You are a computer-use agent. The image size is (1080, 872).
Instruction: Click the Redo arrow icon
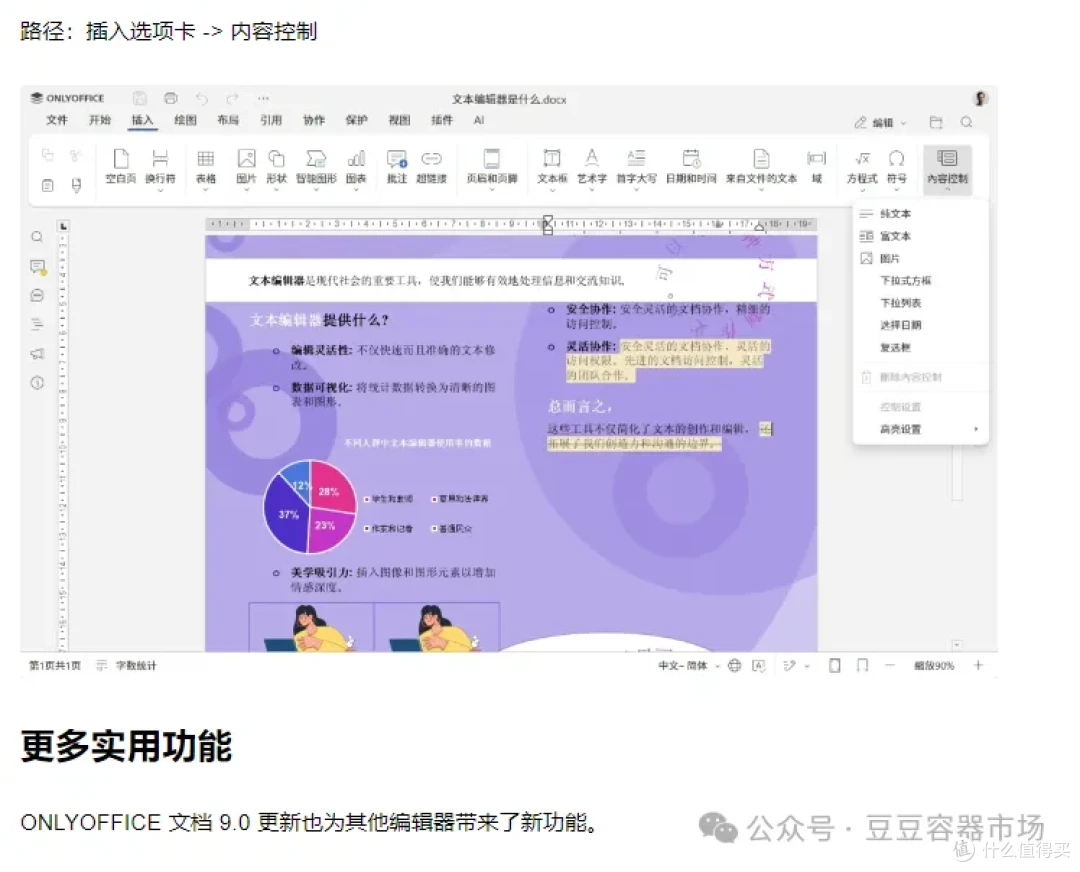[232, 98]
